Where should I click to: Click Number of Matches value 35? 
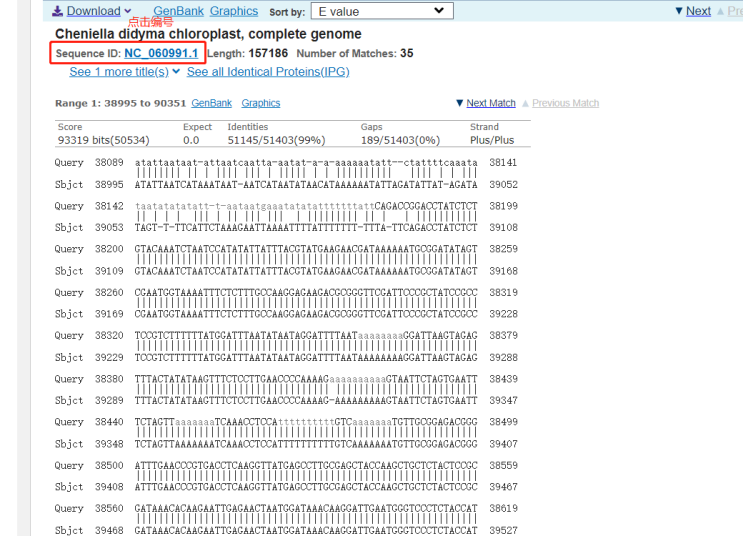coord(407,53)
